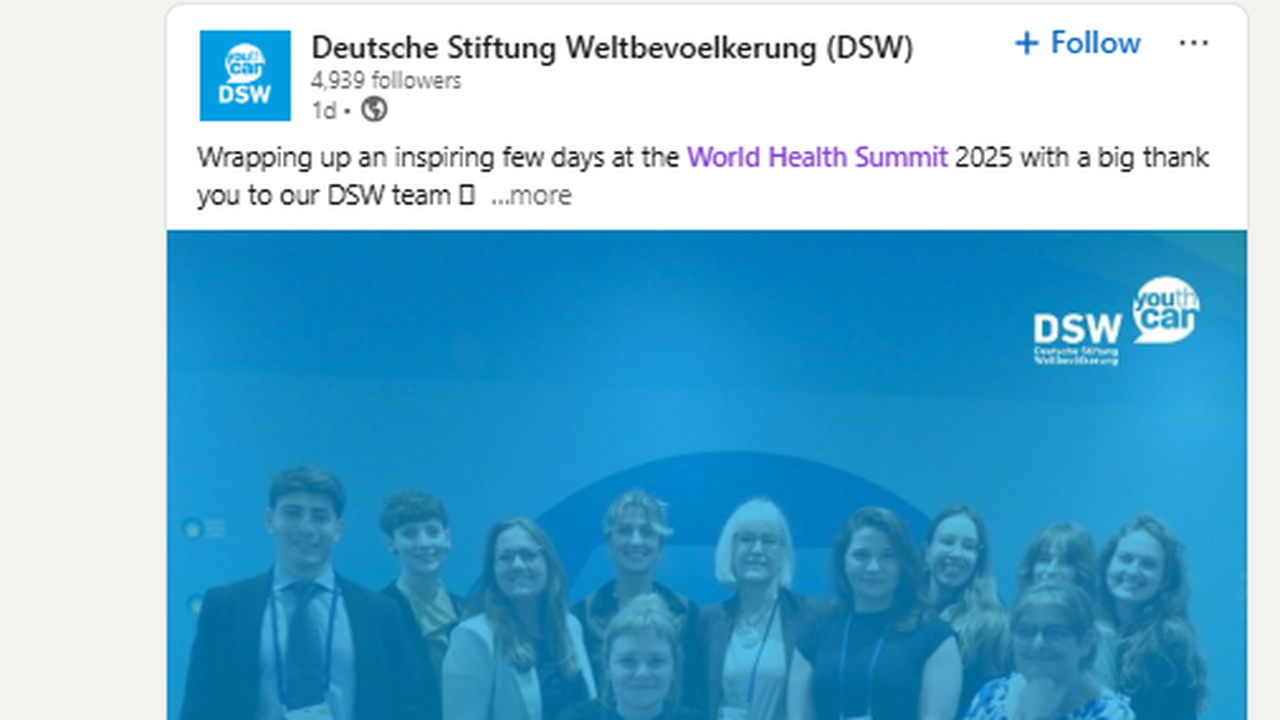This screenshot has width=1280, height=720.
Task: Click the globe public visibility icon
Action: [374, 110]
